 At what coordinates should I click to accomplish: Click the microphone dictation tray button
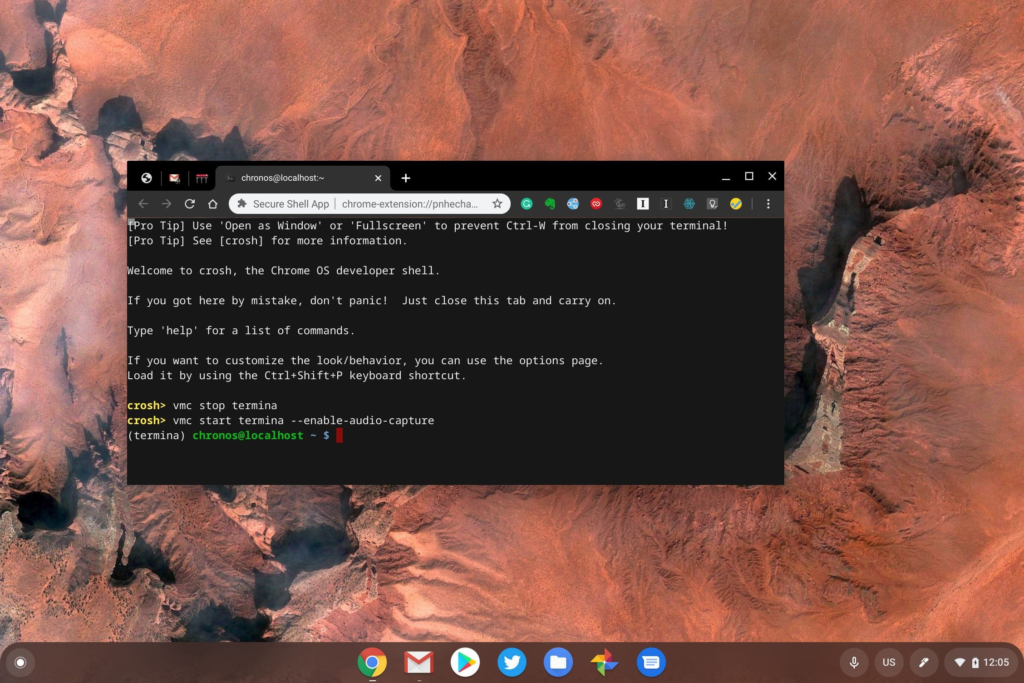click(x=854, y=662)
